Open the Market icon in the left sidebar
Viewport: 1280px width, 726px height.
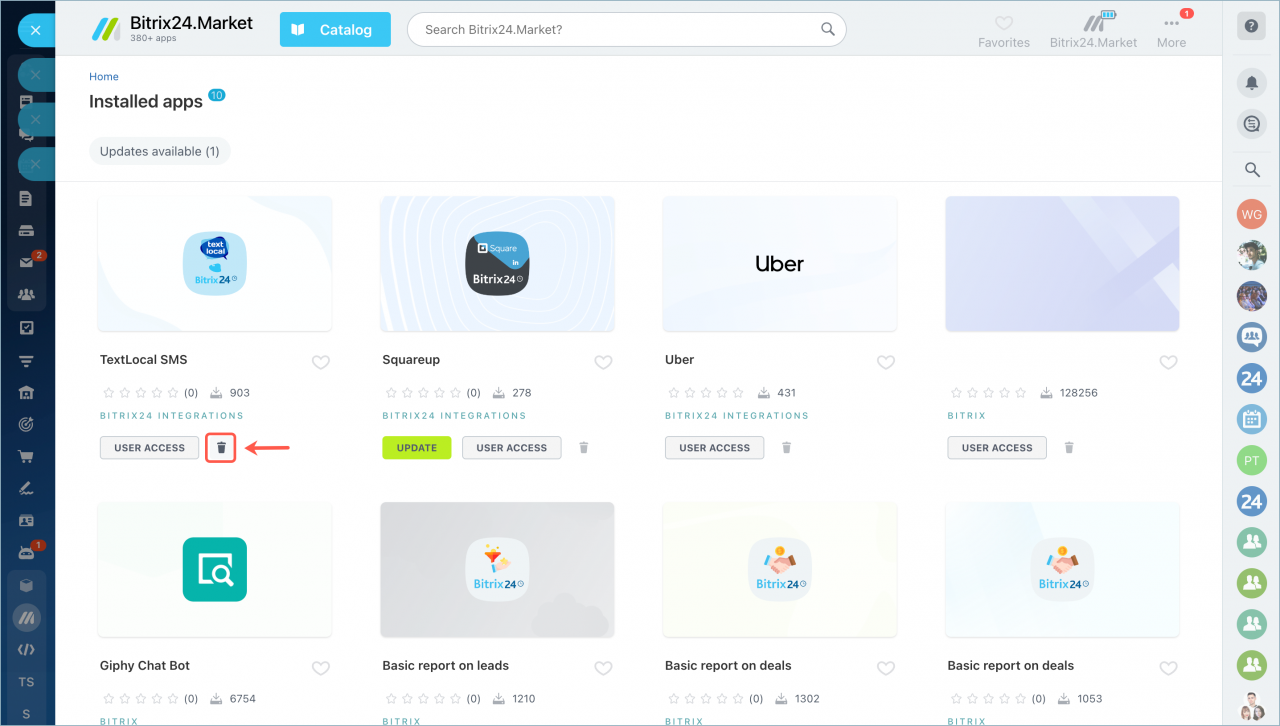point(27,618)
